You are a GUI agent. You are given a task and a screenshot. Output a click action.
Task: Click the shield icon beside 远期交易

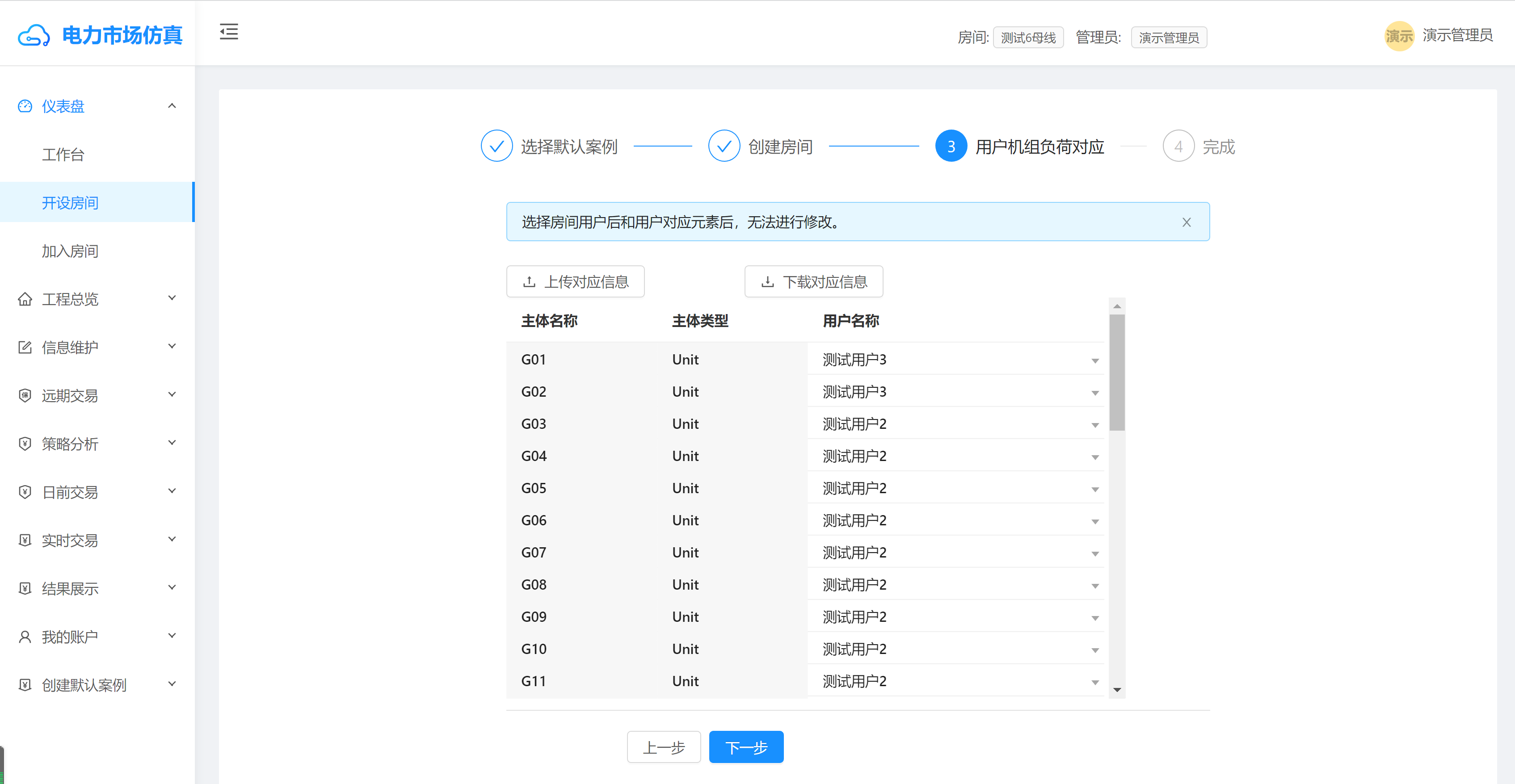pyautogui.click(x=25, y=395)
